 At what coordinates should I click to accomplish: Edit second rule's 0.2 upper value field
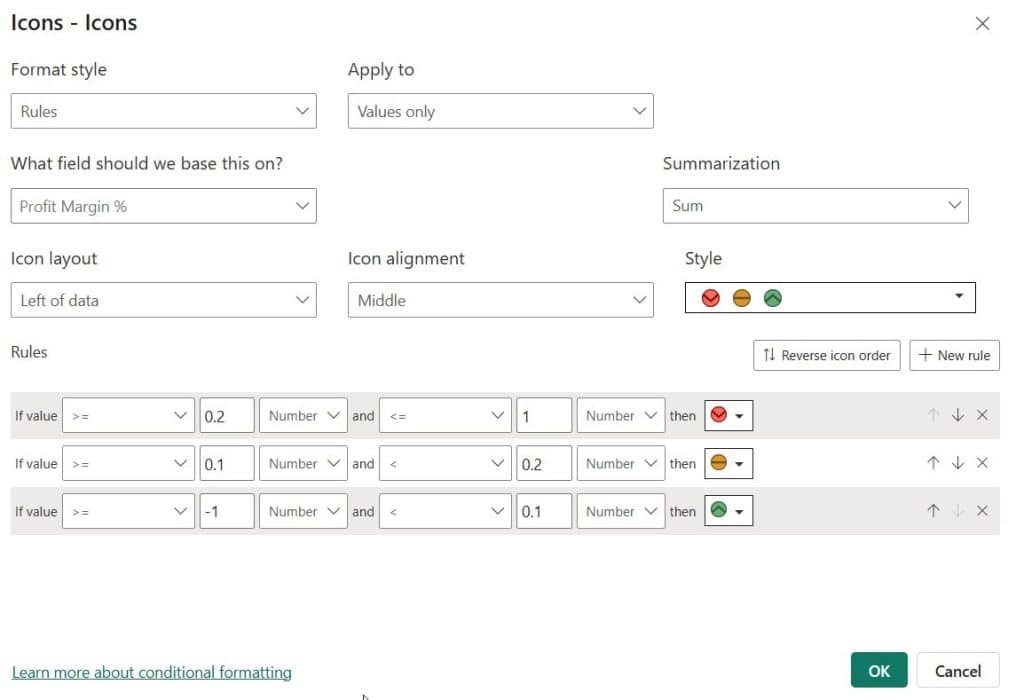[544, 463]
